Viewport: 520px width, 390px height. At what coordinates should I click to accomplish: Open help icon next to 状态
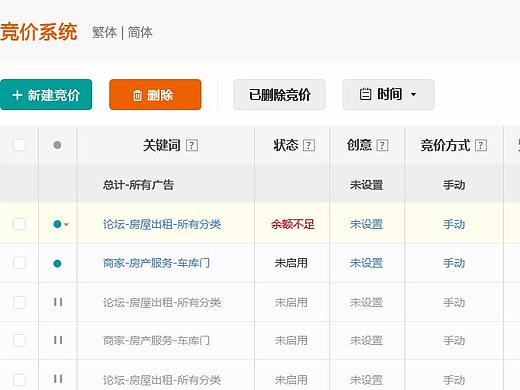point(309,145)
